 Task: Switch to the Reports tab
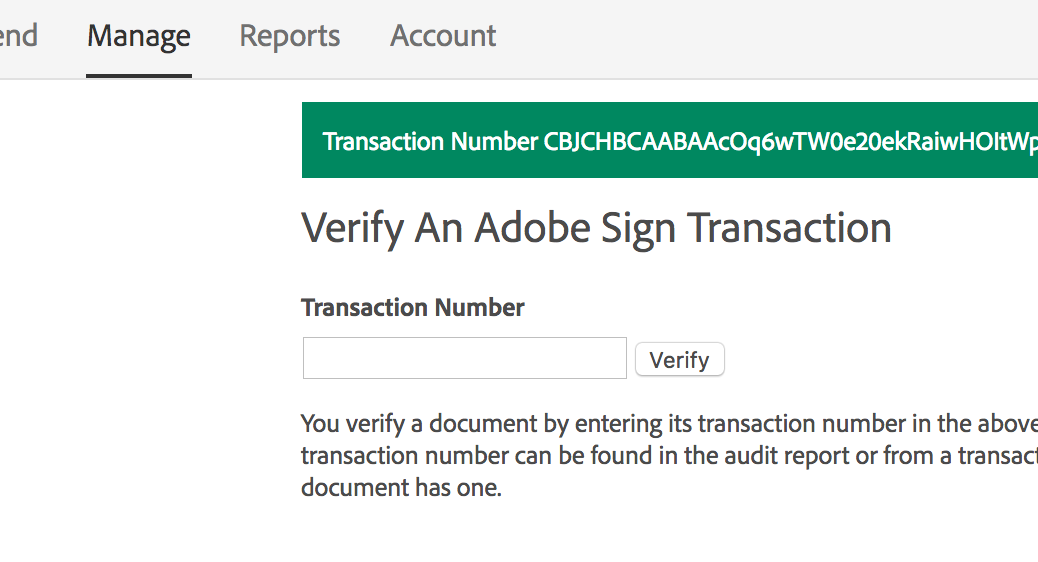point(290,37)
